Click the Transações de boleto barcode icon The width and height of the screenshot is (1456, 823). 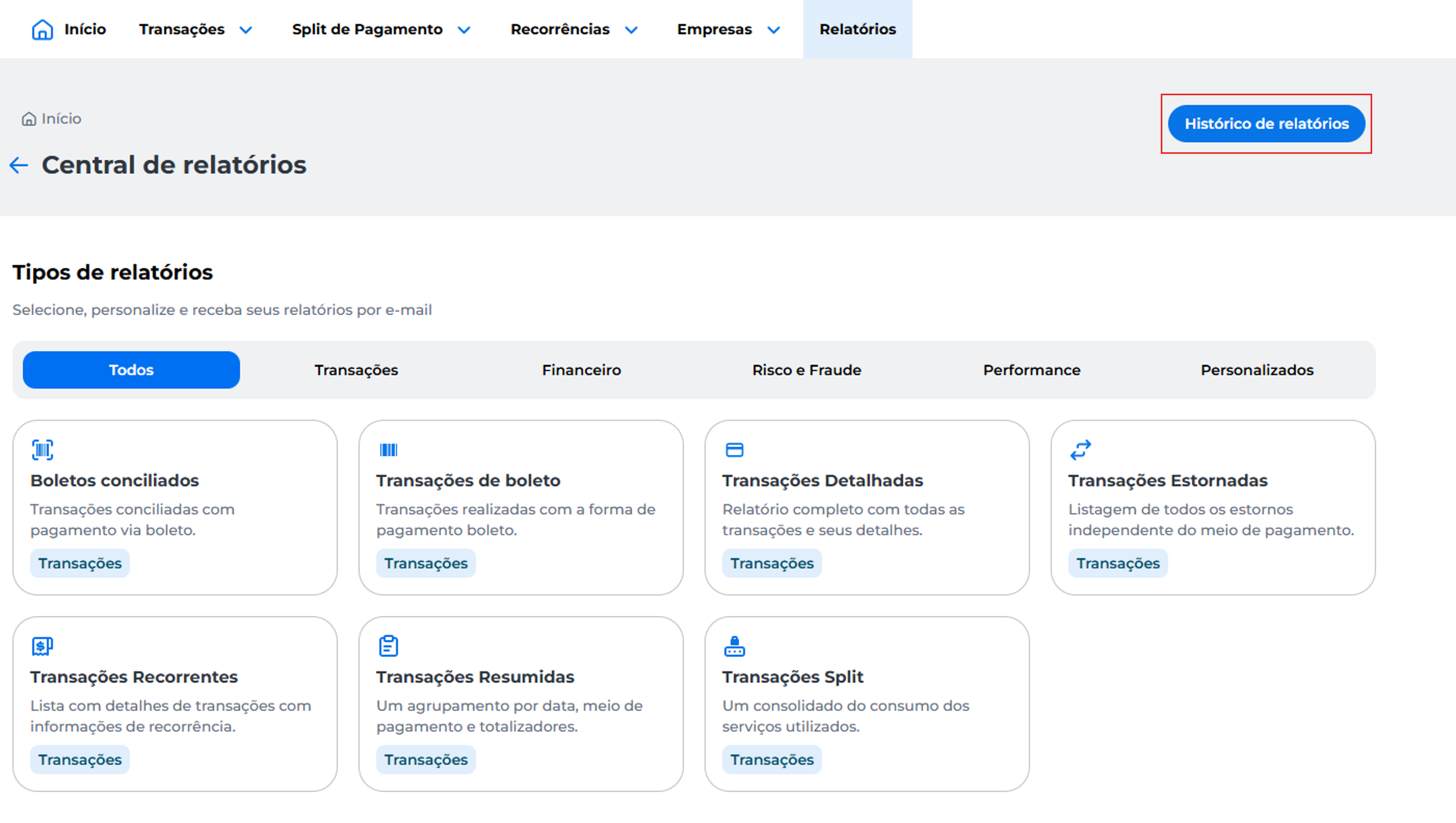click(388, 450)
